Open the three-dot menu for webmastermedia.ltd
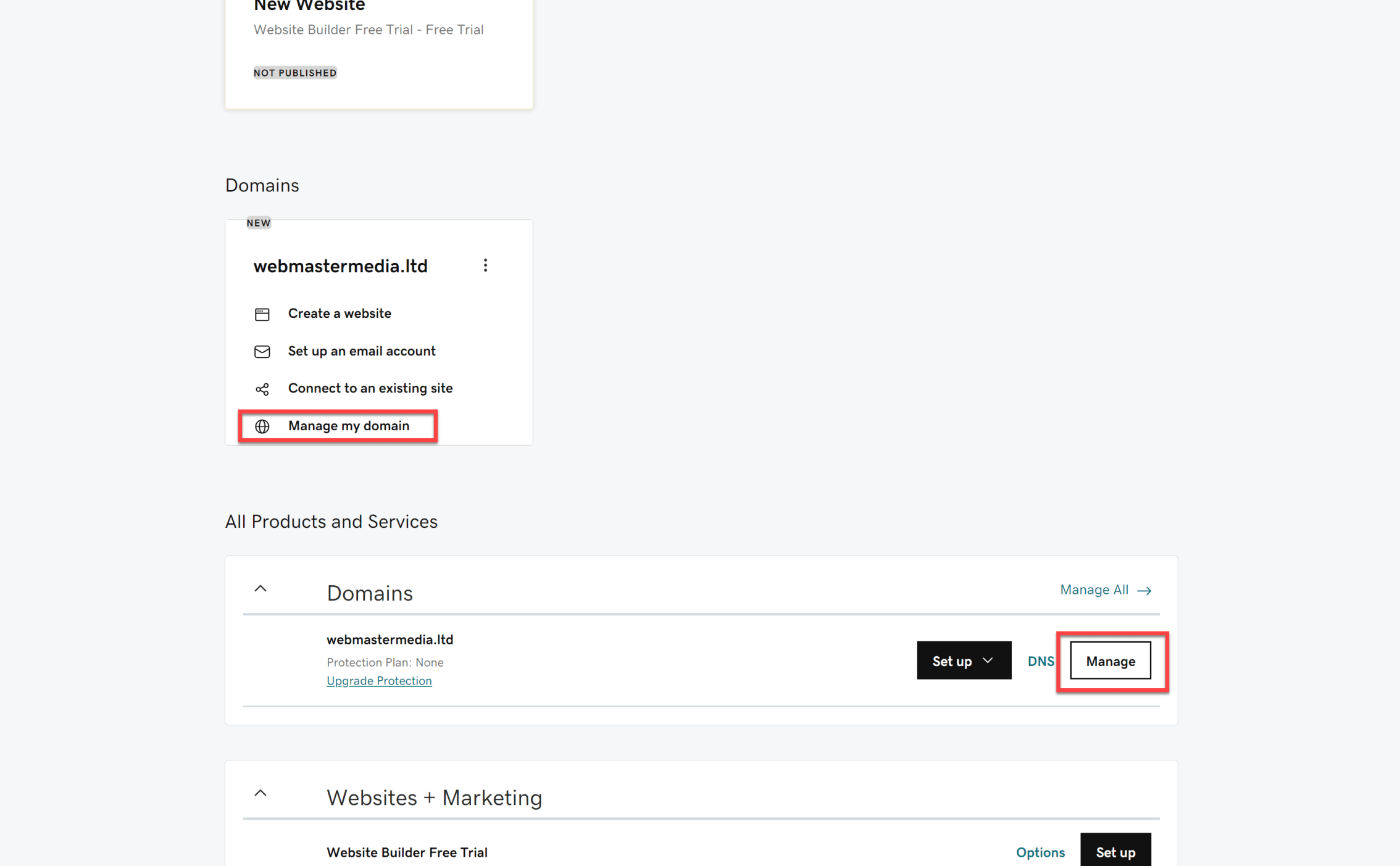The image size is (1400, 866). pos(485,265)
